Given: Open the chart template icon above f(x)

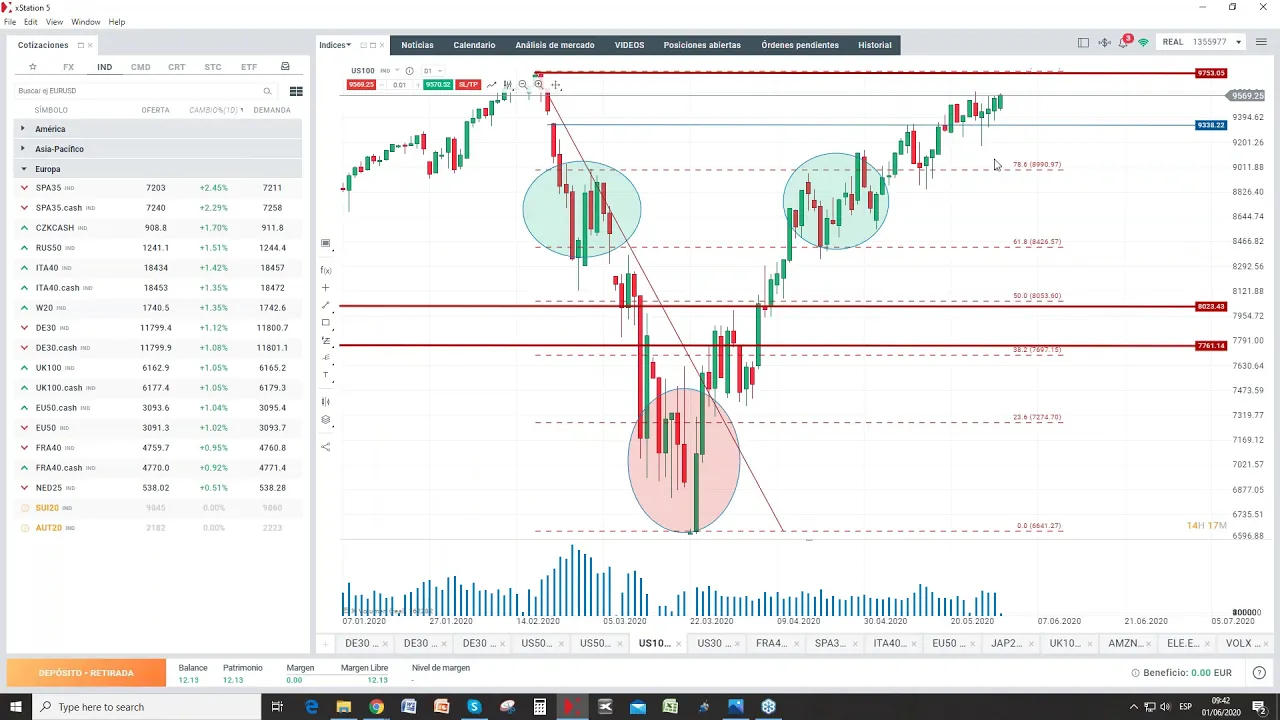Looking at the screenshot, I should point(325,243).
